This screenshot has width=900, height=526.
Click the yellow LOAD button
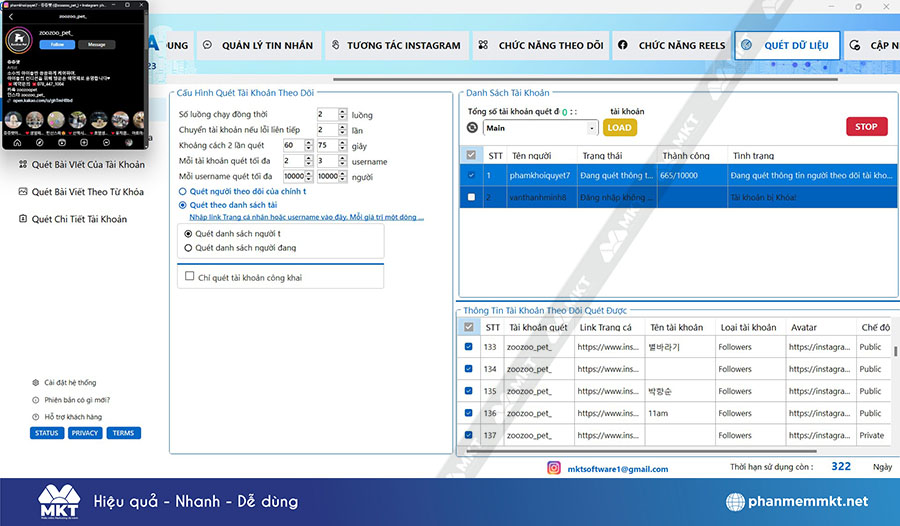619,127
